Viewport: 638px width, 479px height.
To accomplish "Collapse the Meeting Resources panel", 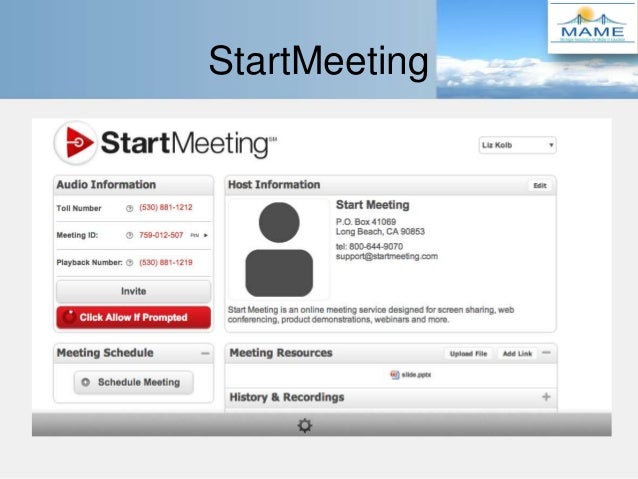I will (546, 352).
